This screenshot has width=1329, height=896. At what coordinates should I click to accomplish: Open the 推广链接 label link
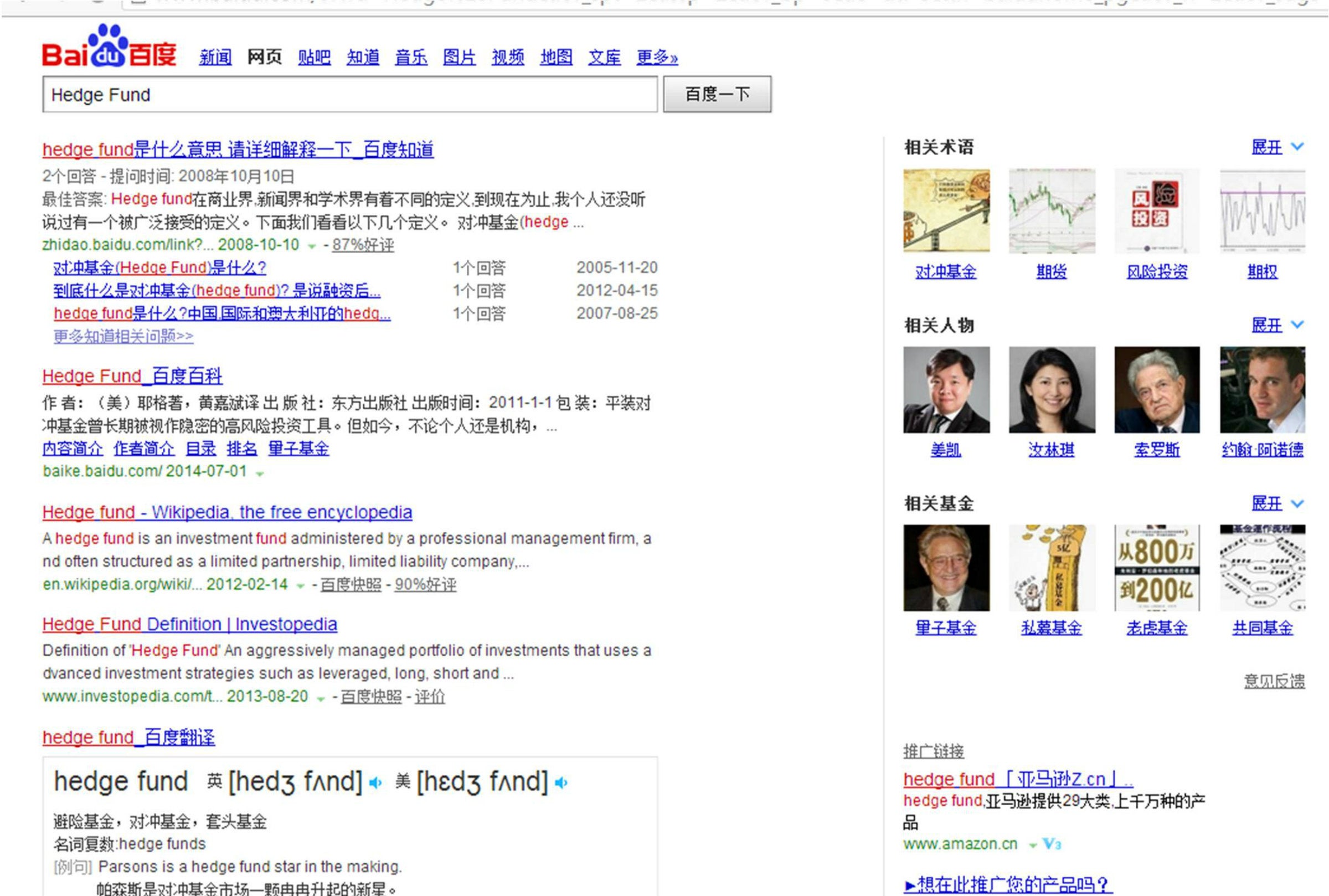(x=934, y=751)
